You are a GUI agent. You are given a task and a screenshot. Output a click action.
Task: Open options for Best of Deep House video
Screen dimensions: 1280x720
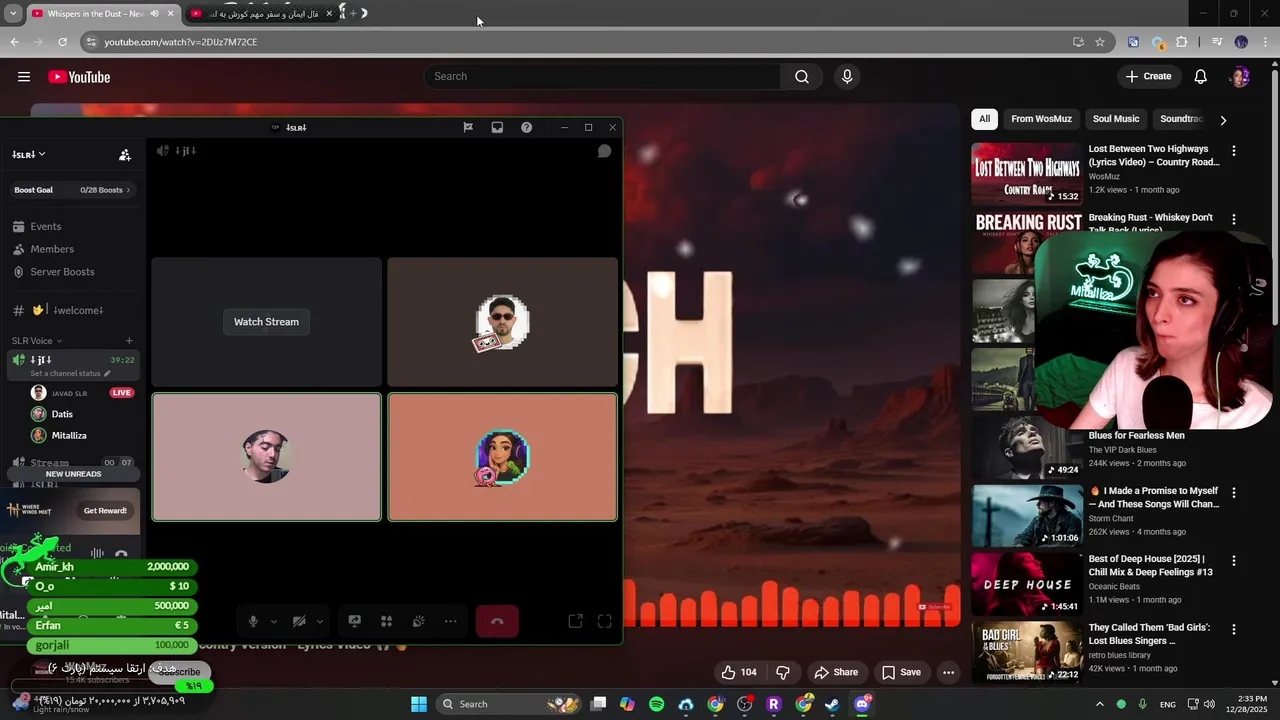click(1234, 561)
